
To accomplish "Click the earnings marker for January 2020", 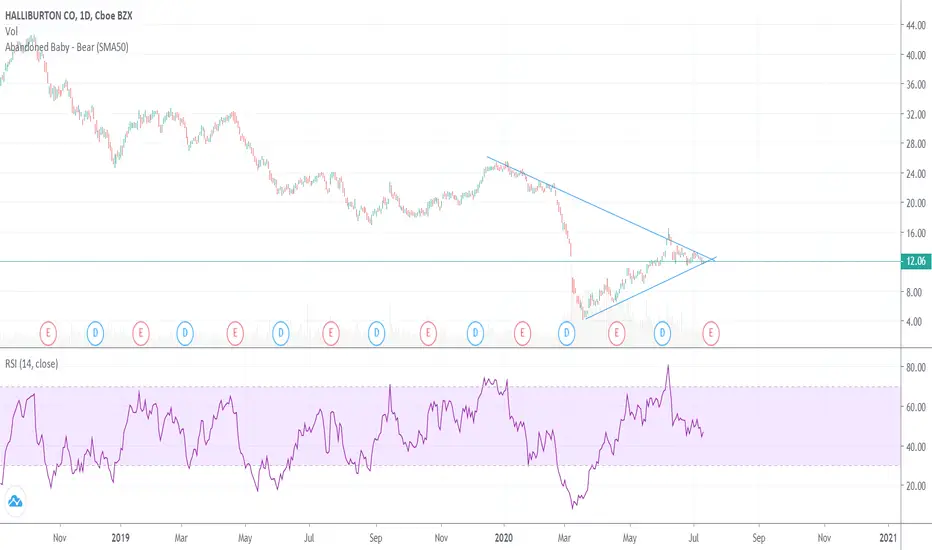I will [x=522, y=334].
